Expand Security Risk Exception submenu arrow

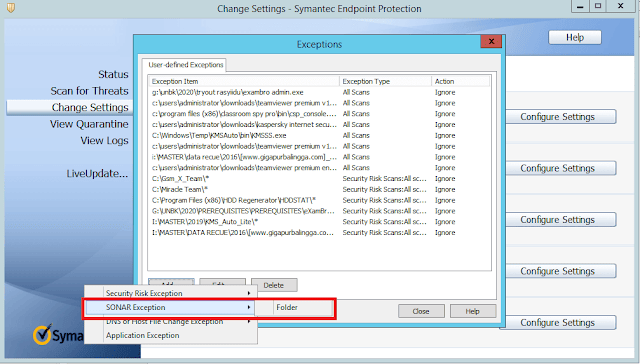tap(249, 293)
